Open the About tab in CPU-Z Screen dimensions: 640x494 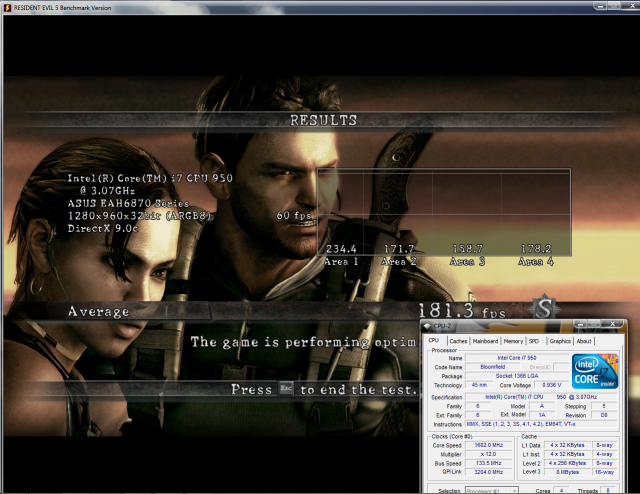tap(584, 341)
